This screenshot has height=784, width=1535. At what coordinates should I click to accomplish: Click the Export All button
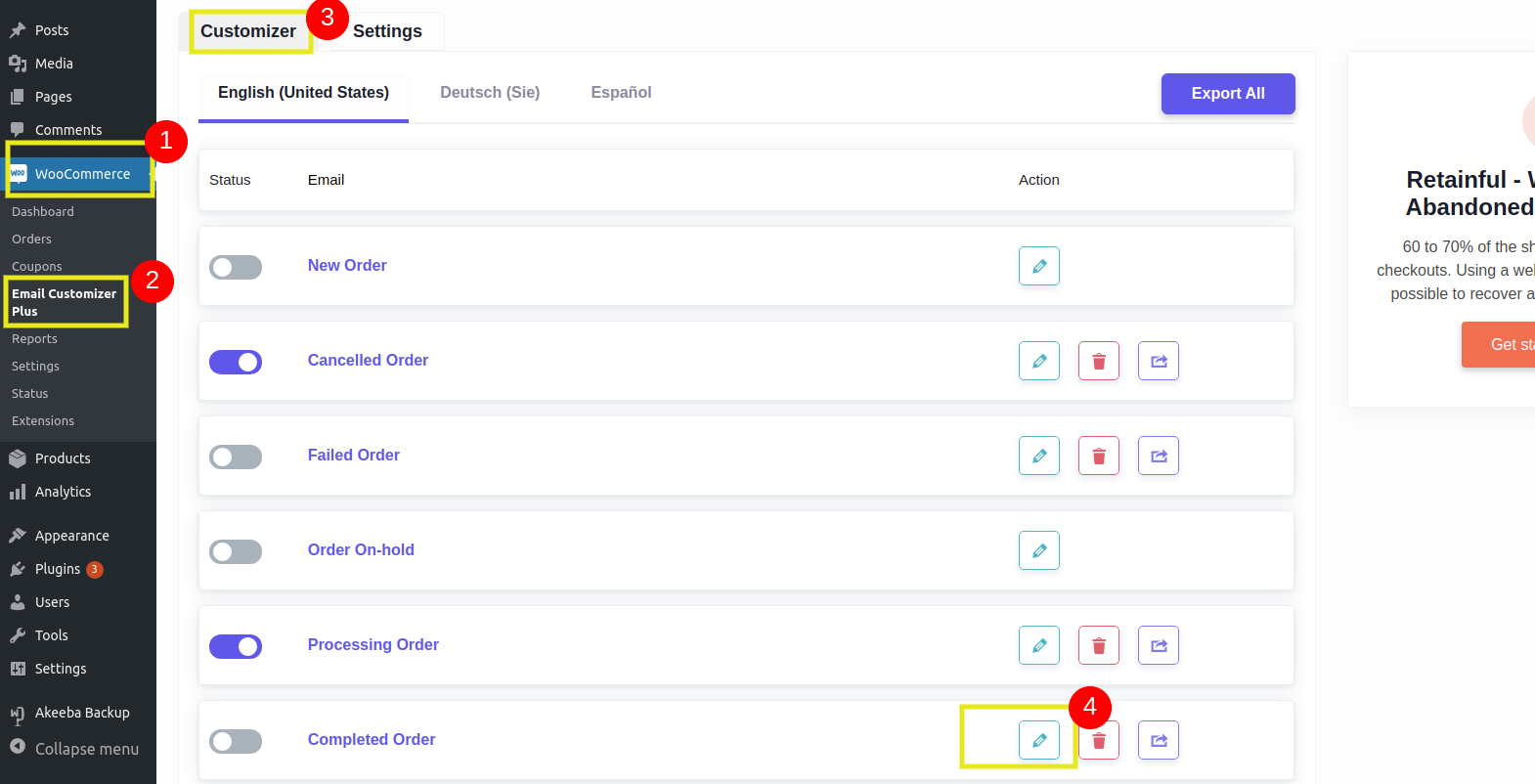1228,94
